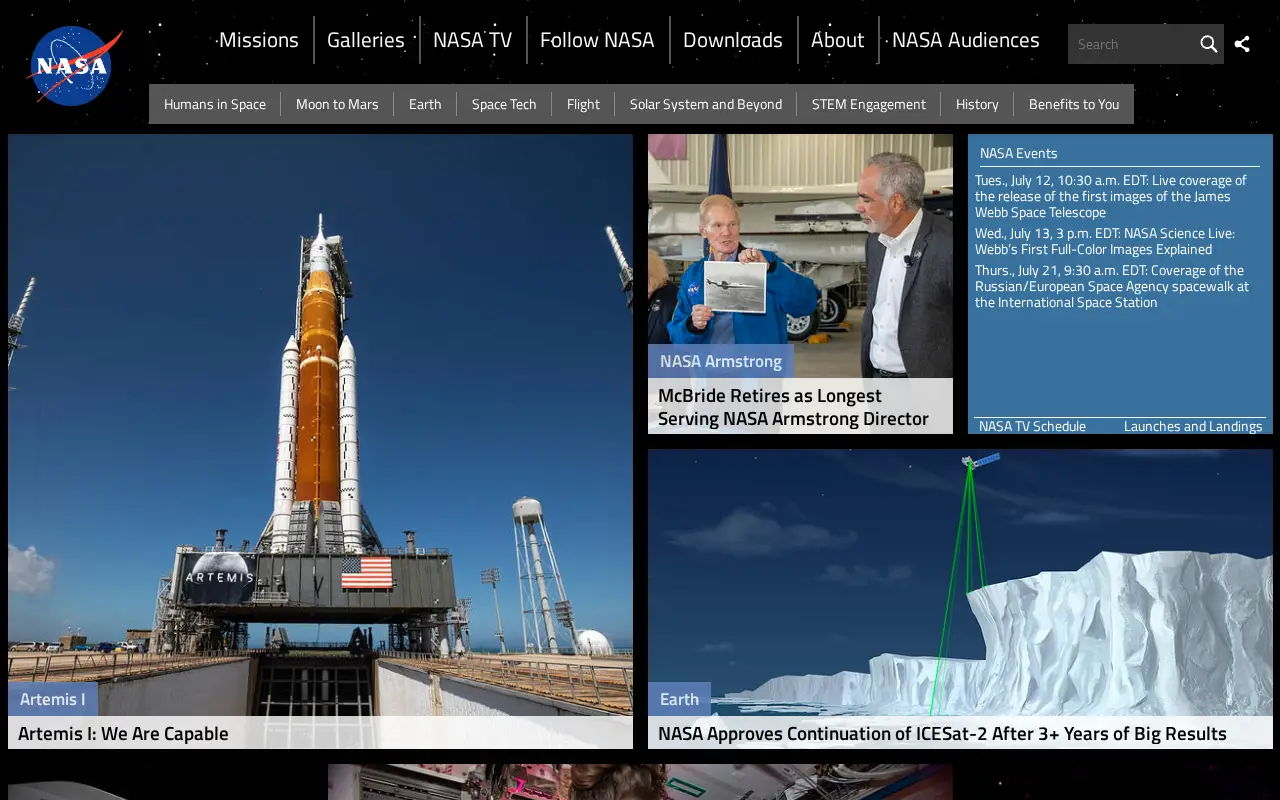Select Humans in Space topic
This screenshot has width=1280, height=800.
[215, 104]
